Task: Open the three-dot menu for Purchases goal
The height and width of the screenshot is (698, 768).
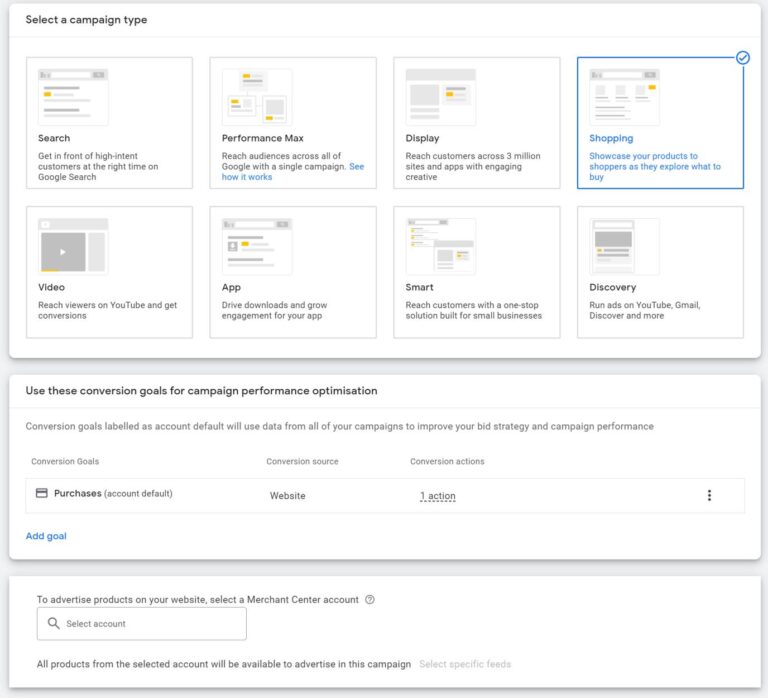Action: (x=709, y=495)
